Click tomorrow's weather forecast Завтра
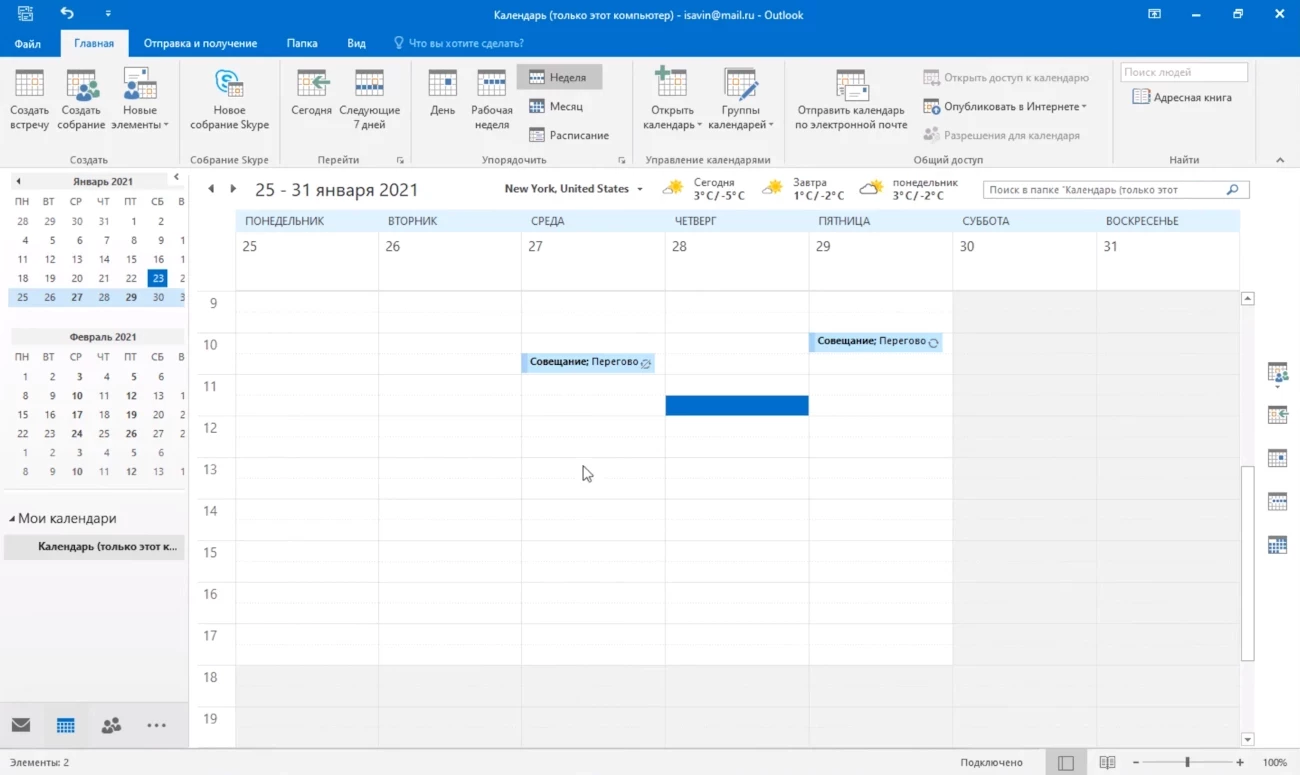Screen dimensions: 1300x775 click(802, 189)
